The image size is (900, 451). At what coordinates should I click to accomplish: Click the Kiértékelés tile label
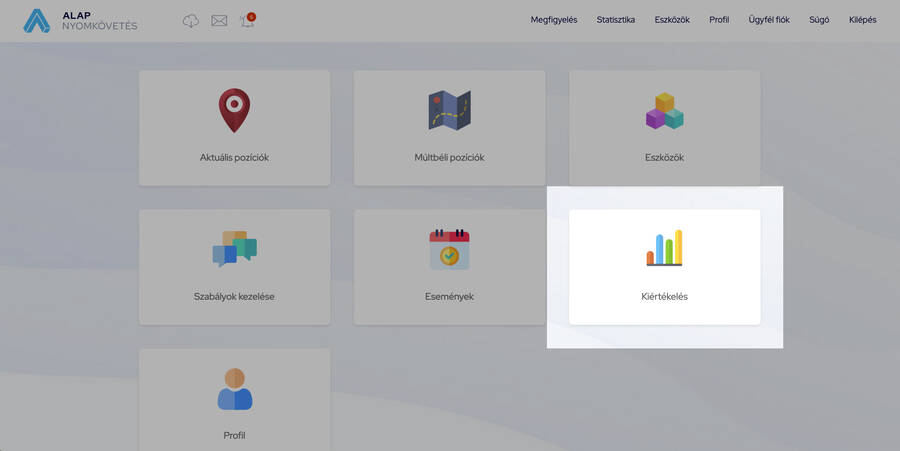(x=664, y=296)
